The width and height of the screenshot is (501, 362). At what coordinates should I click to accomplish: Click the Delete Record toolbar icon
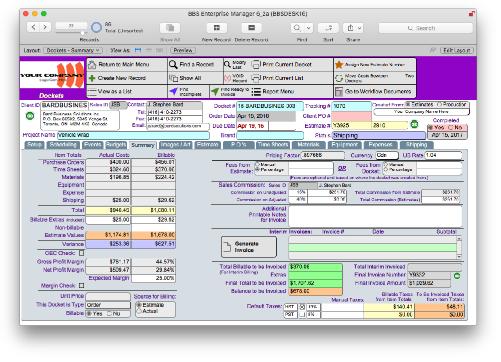point(251,28)
